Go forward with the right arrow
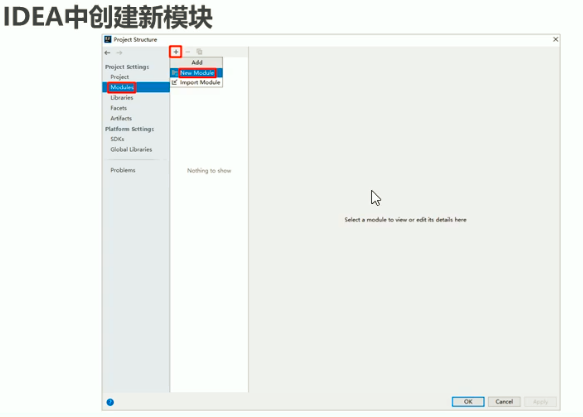583x418 pixels. (119, 52)
